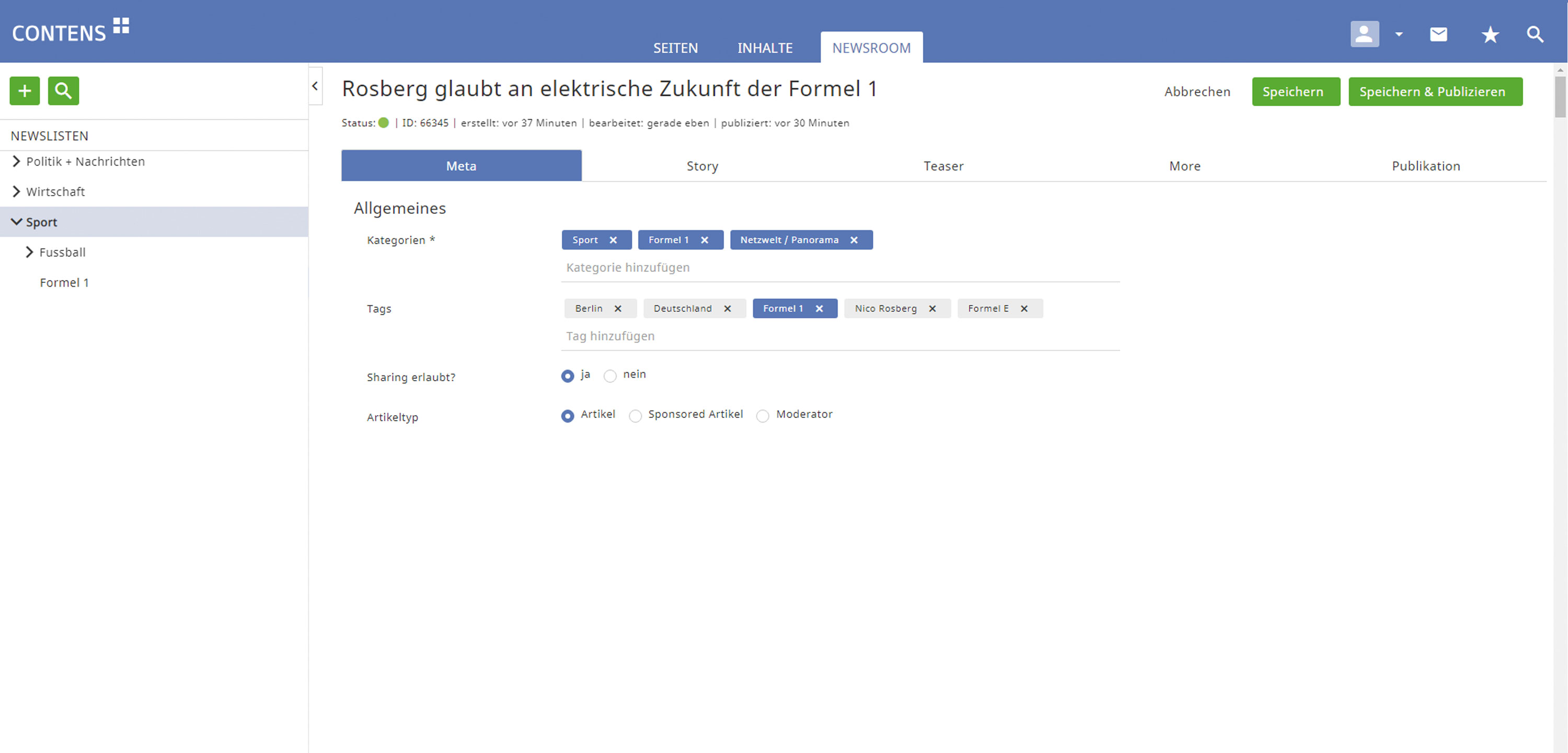This screenshot has width=1568, height=753.
Task: Remove the Berlin tag
Action: point(618,309)
